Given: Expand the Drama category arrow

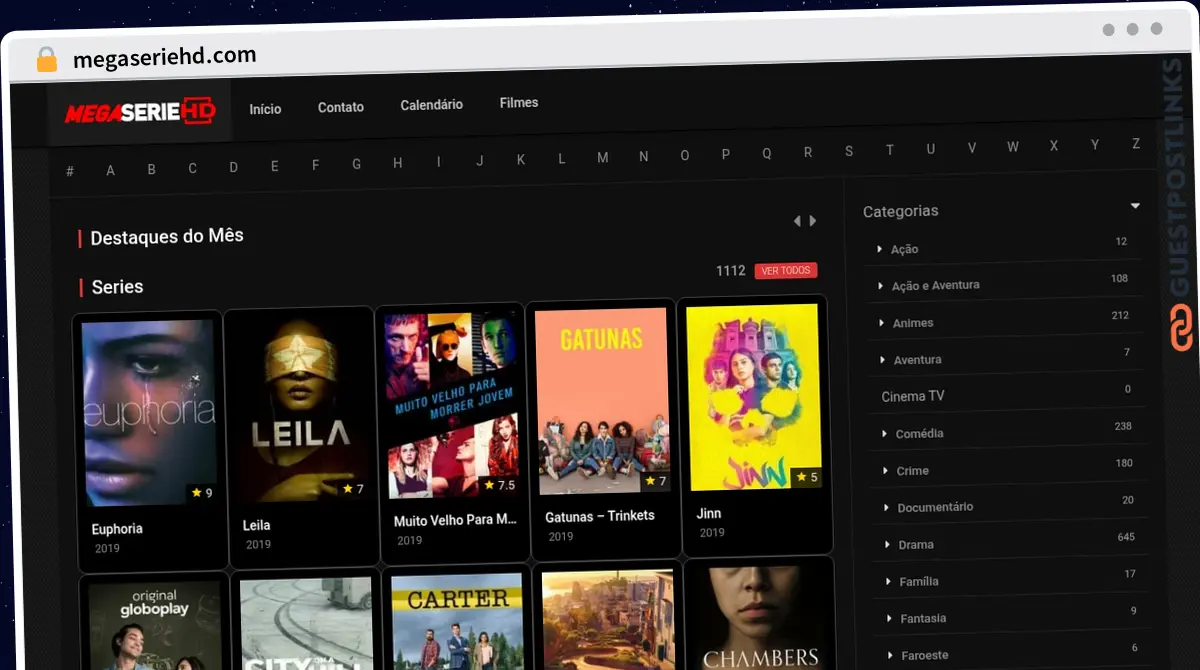Looking at the screenshot, I should (887, 544).
